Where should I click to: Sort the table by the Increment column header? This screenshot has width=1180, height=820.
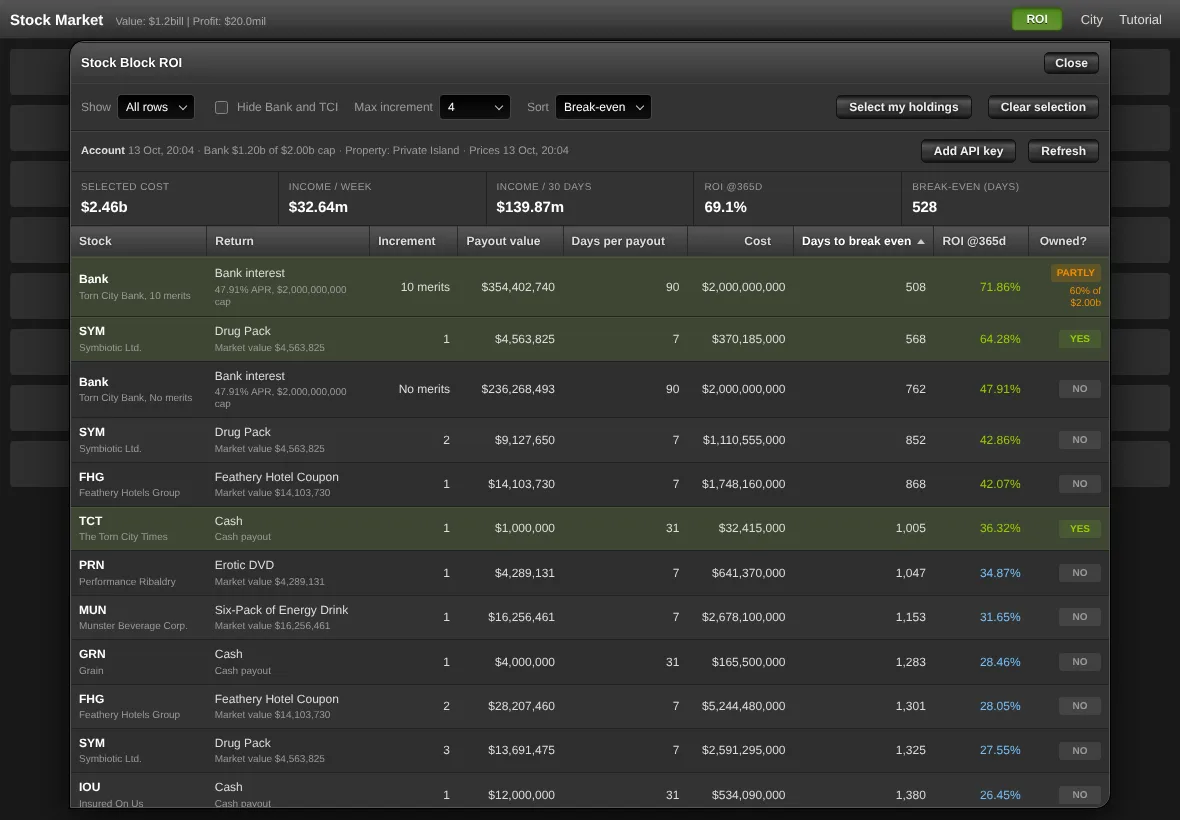413,241
